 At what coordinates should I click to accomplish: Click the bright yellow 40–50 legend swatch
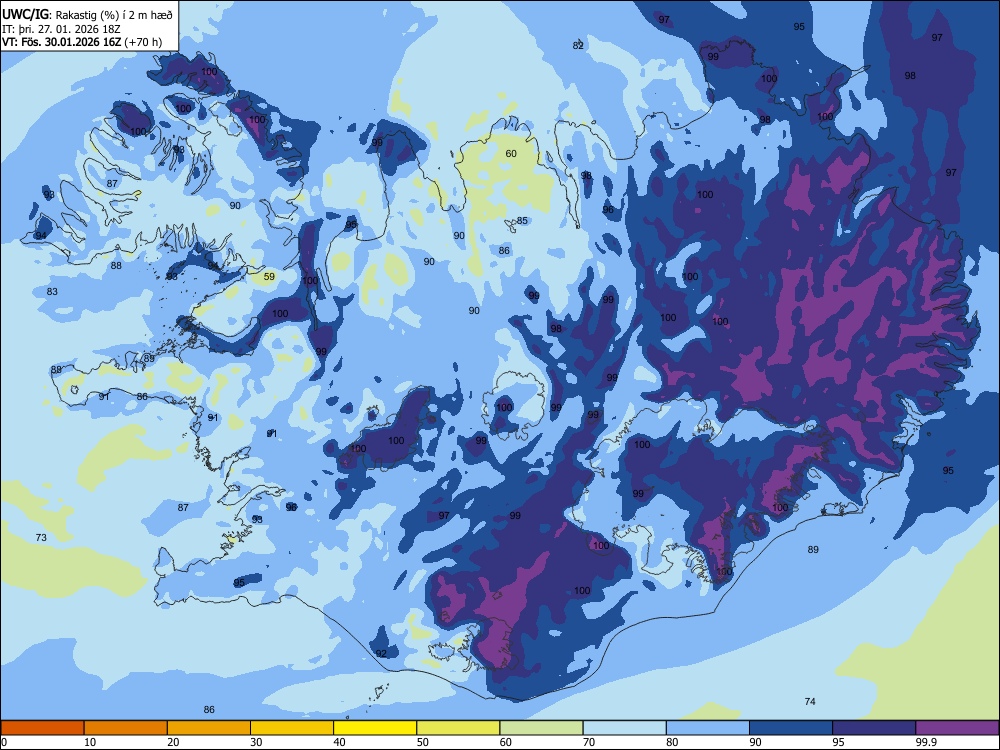pos(375,728)
